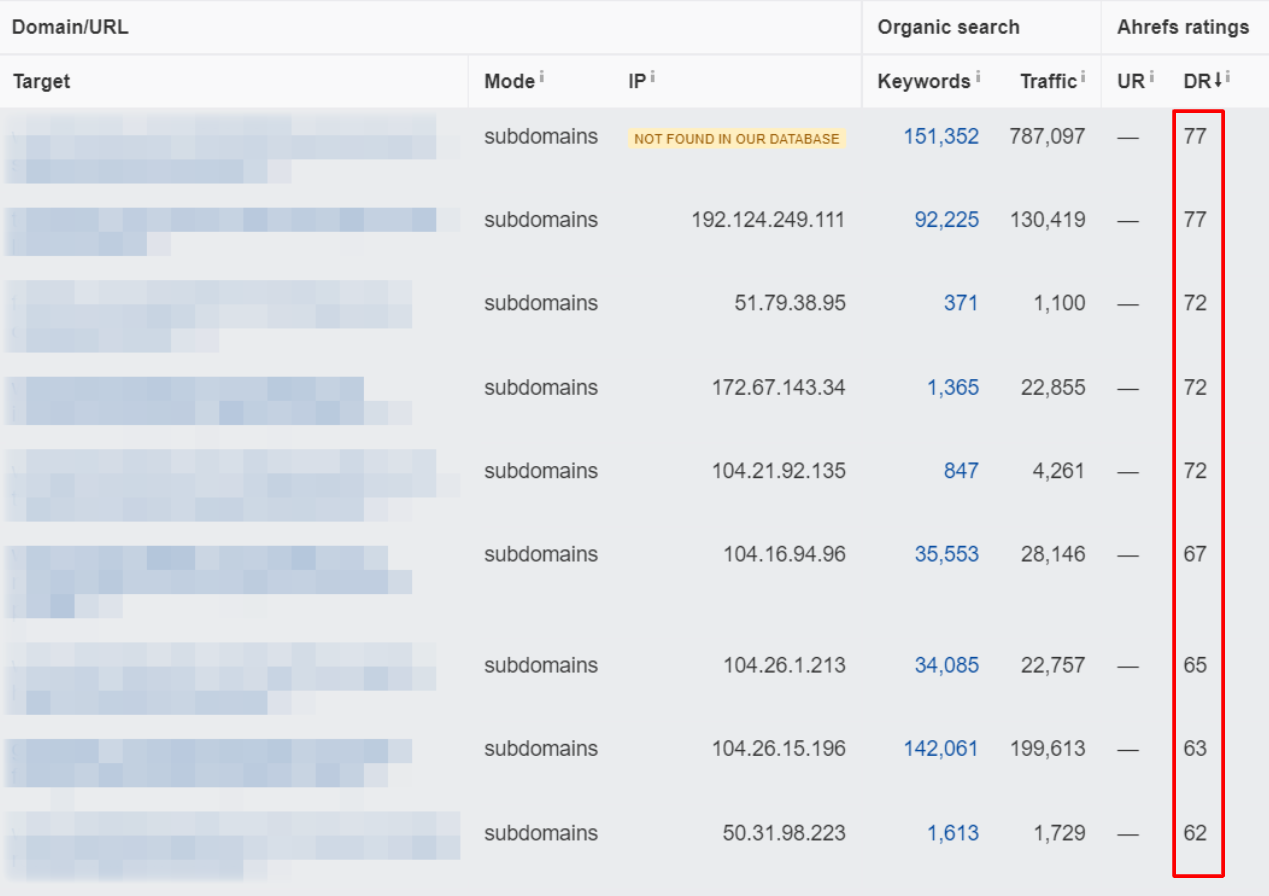The height and width of the screenshot is (896, 1269).
Task: Open the 151,352 keywords link
Action: tap(941, 136)
